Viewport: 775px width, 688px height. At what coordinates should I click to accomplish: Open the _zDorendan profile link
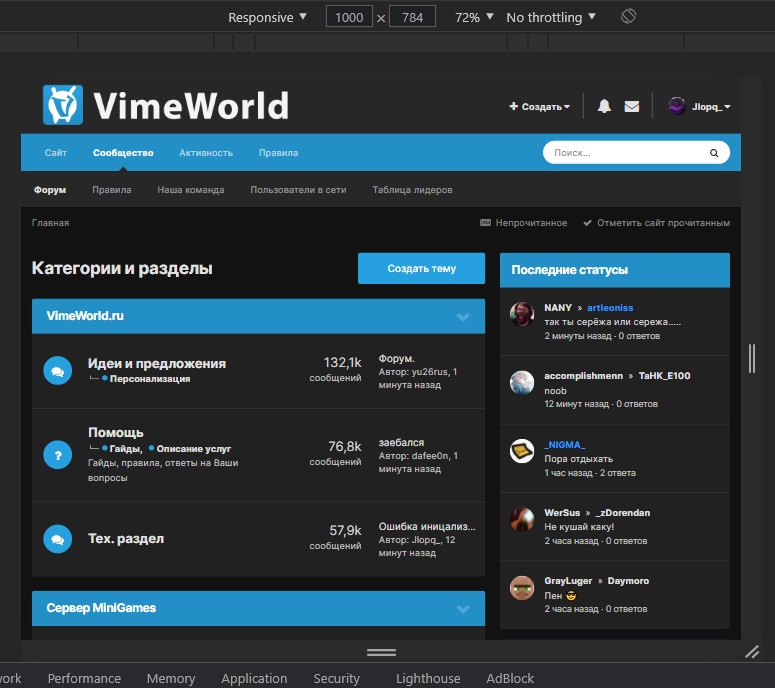click(623, 513)
